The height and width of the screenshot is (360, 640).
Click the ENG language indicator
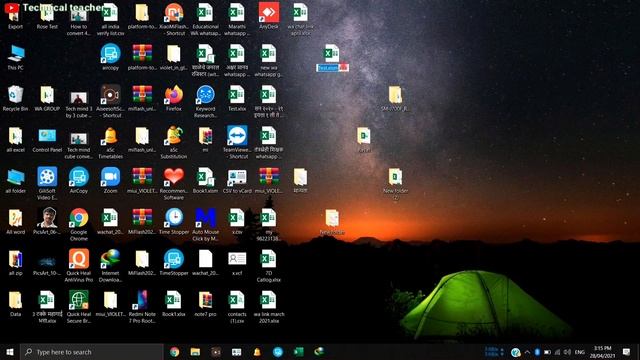click(580, 352)
